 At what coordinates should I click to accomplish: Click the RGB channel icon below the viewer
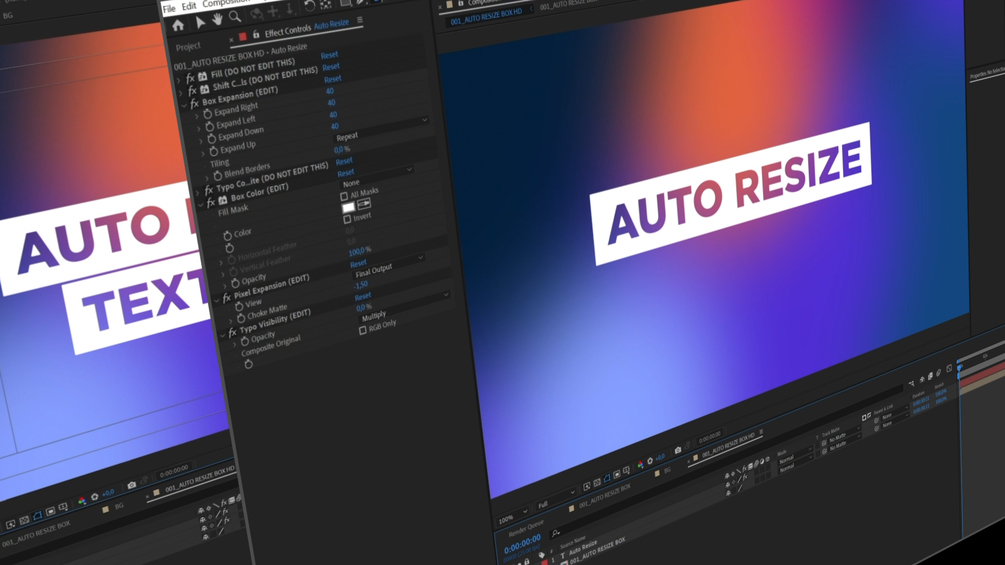640,464
